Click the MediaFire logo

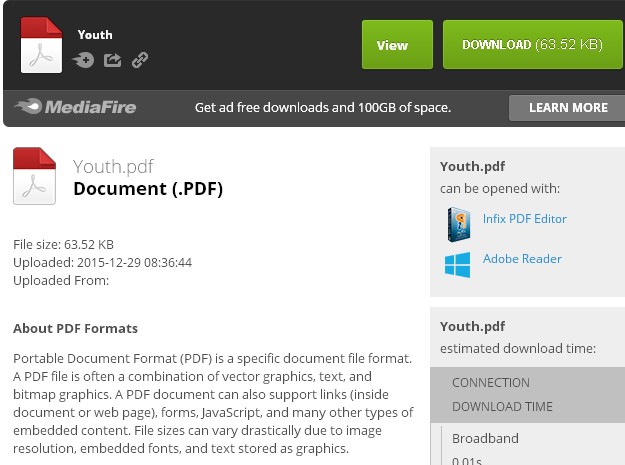tap(76, 107)
